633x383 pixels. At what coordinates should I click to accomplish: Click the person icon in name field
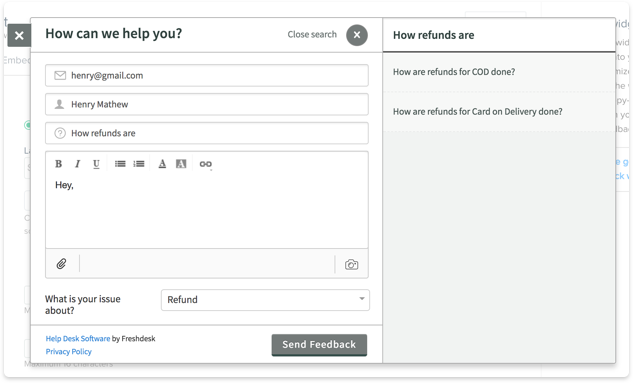point(59,105)
